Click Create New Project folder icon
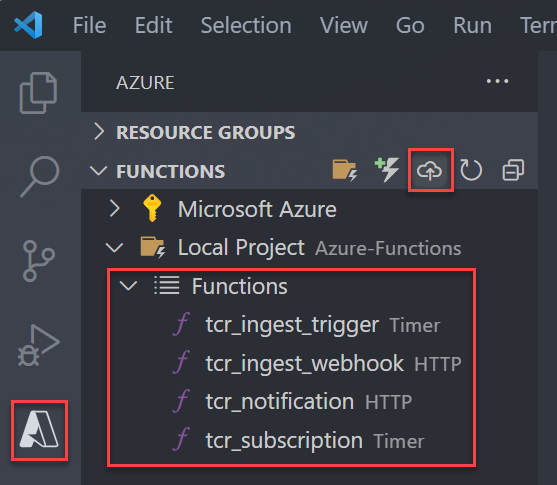Screen dimensions: 557x485 [x=344, y=170]
